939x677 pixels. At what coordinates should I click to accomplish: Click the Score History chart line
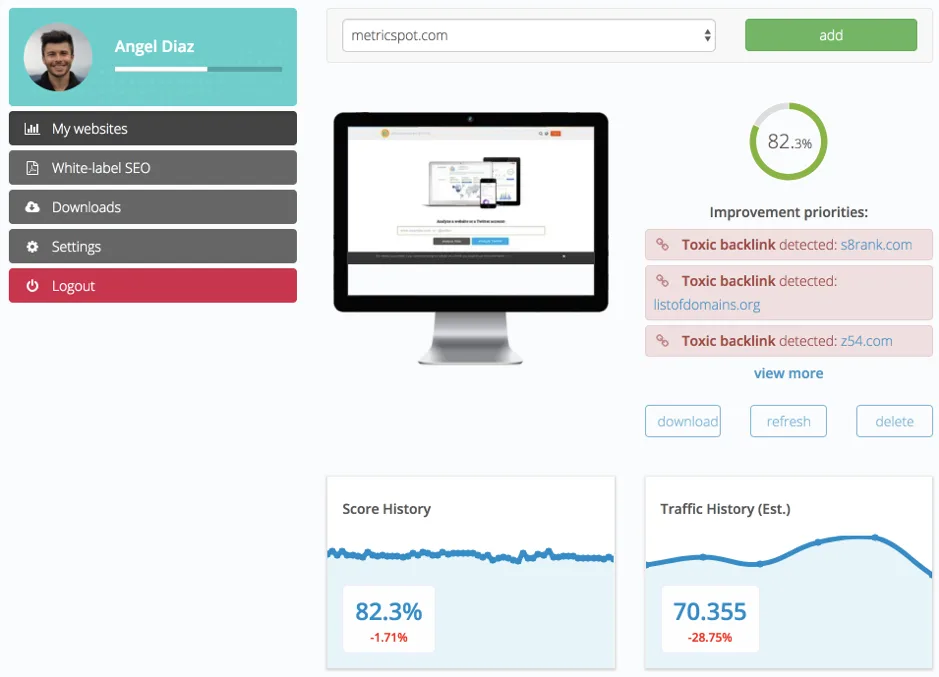(471, 555)
